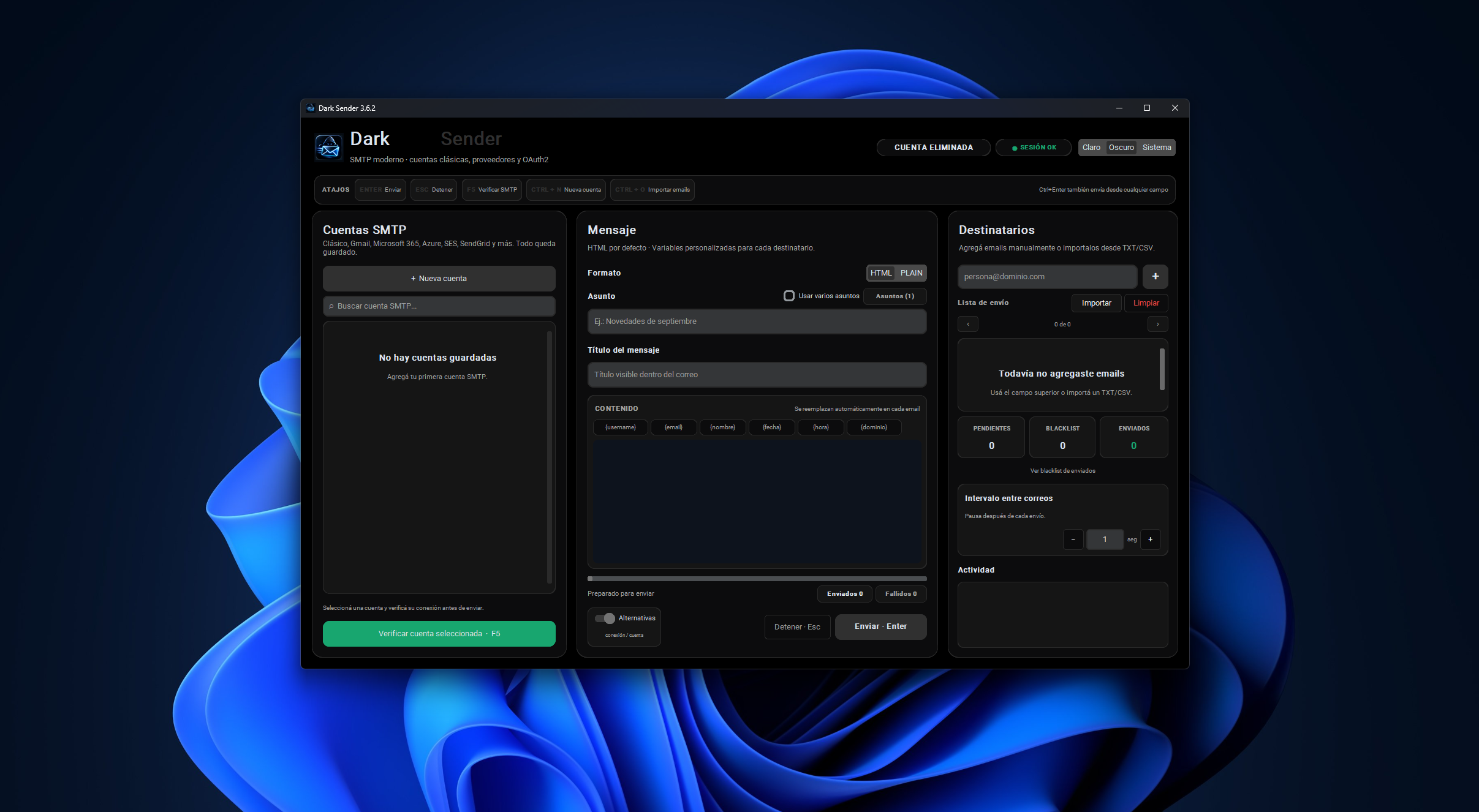This screenshot has width=1479, height=812.
Task: Switch theme to Claro
Action: point(1091,148)
